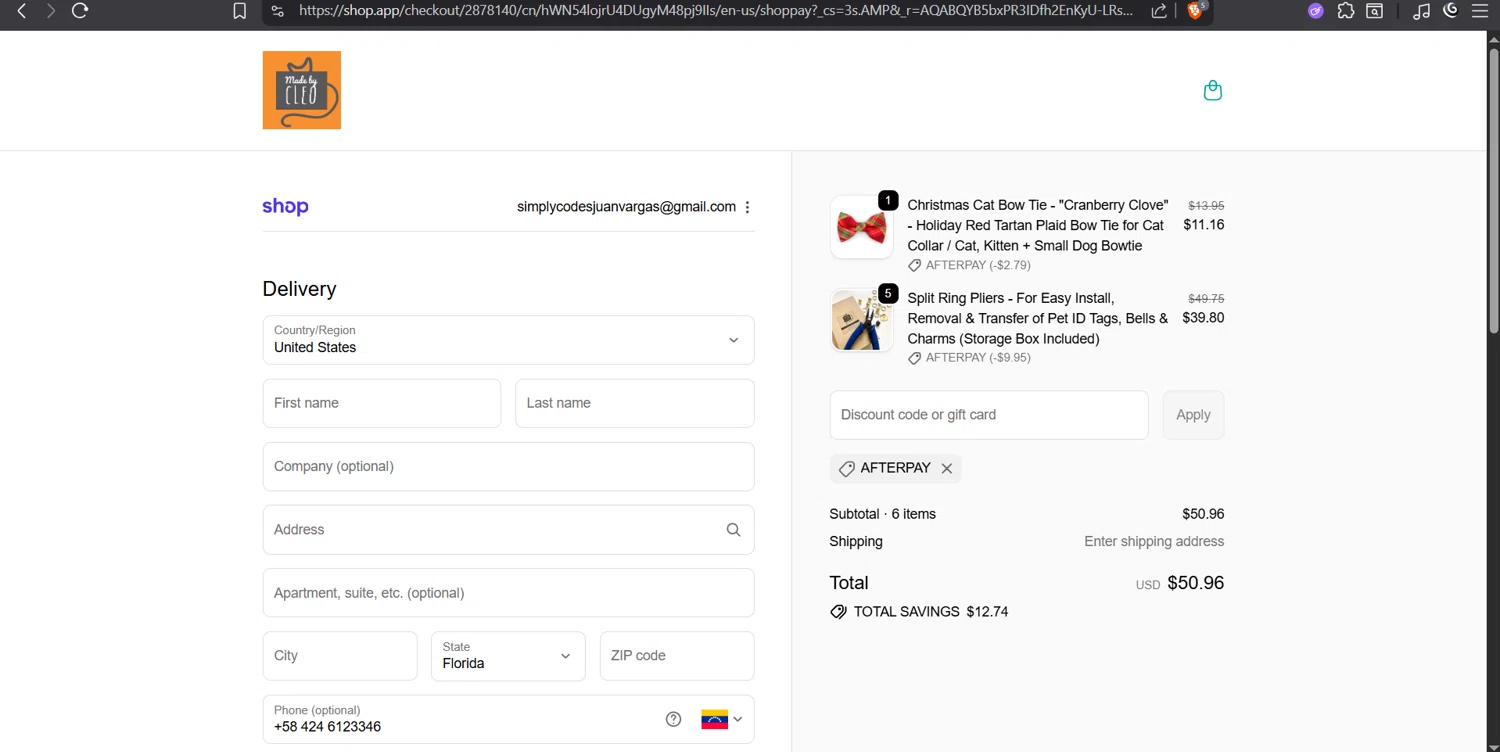The image size is (1500, 752).
Task: Click the Apply discount button
Action: point(1193,415)
